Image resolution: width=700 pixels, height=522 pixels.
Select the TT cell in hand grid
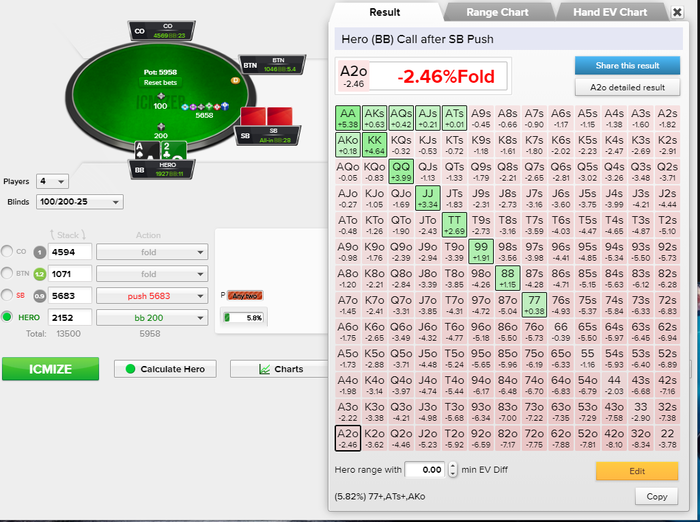(x=454, y=225)
